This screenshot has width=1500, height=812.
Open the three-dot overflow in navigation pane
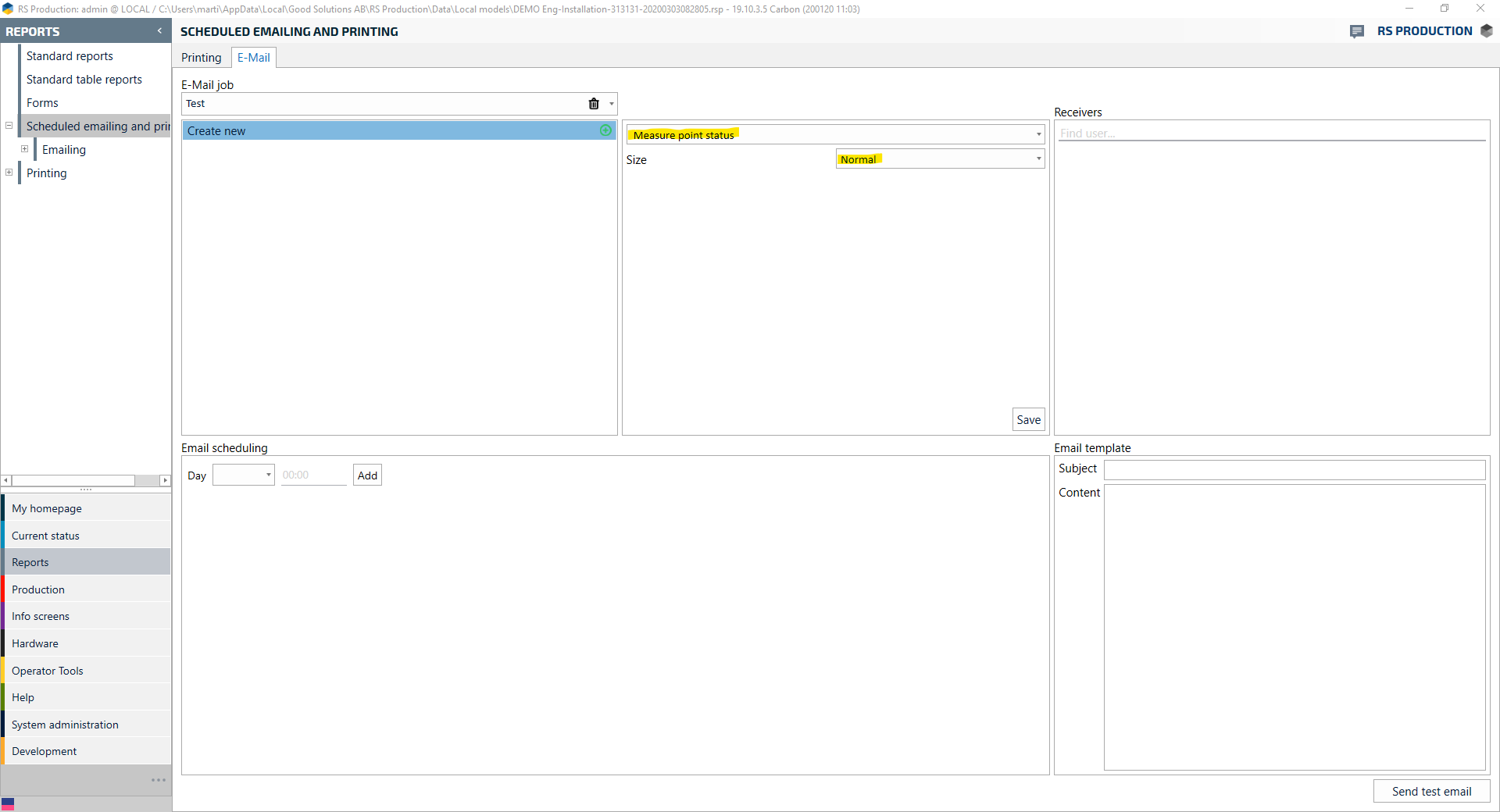click(x=159, y=780)
